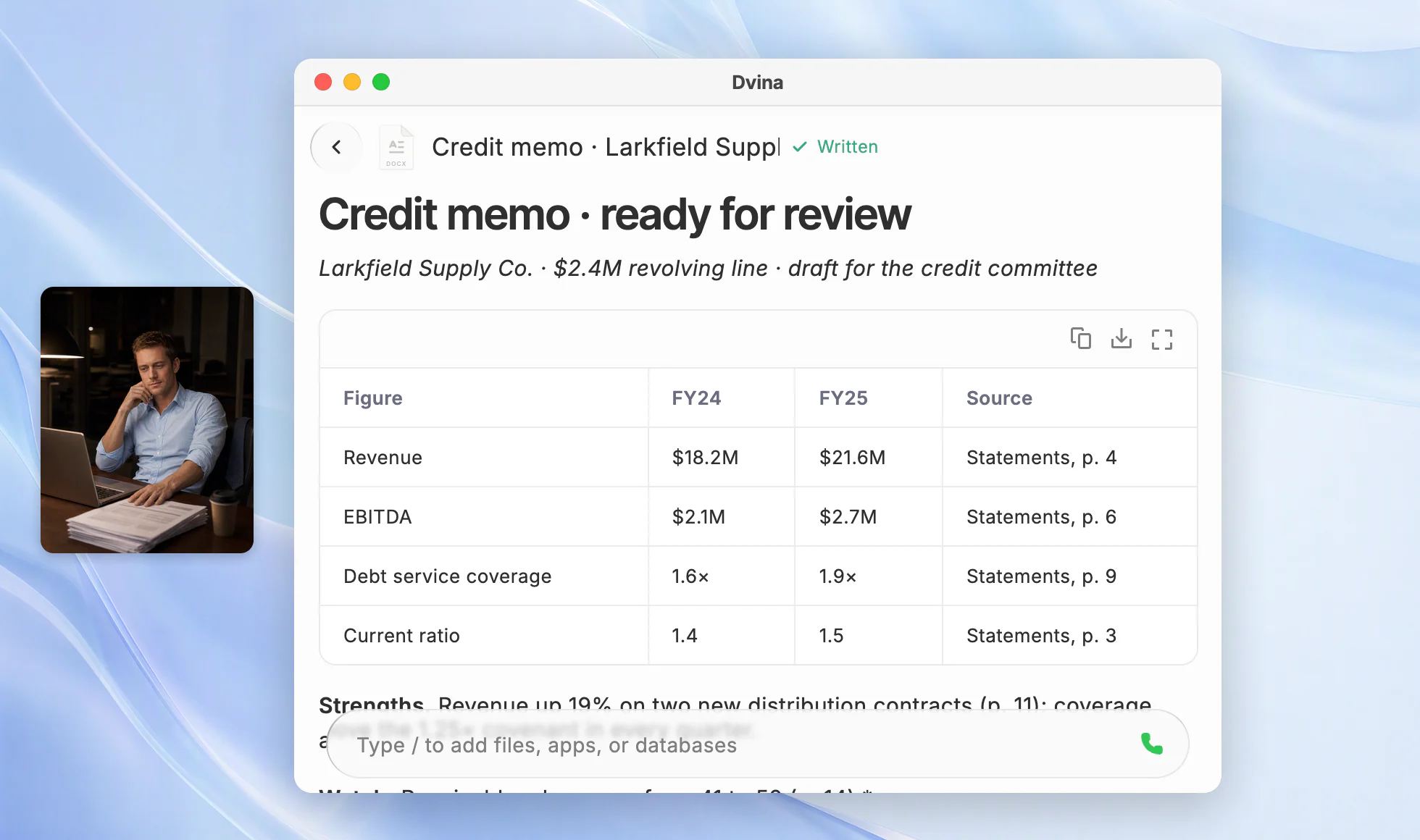1420x840 pixels.
Task: Click the heading Credit memo · ready for review
Action: coord(614,214)
